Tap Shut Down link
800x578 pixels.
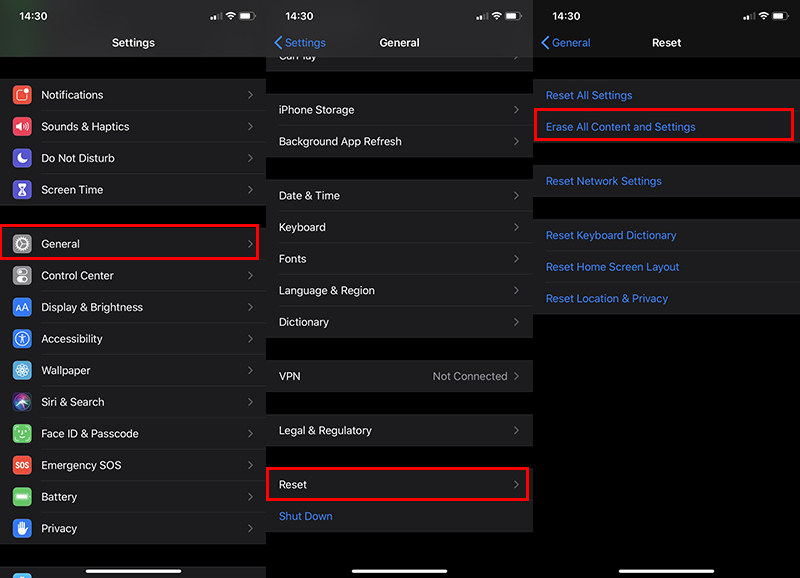point(306,516)
